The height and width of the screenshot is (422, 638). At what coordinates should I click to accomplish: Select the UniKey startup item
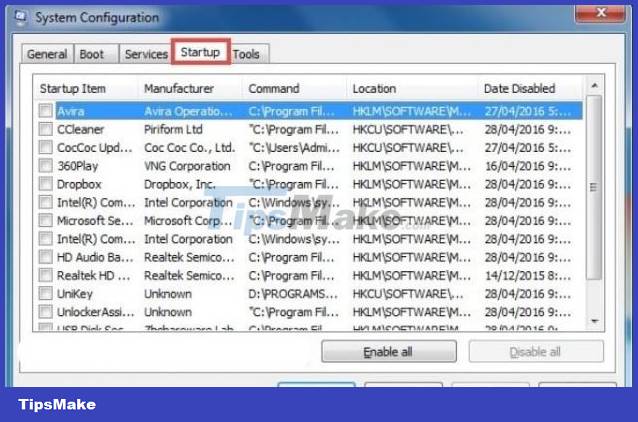pos(75,294)
